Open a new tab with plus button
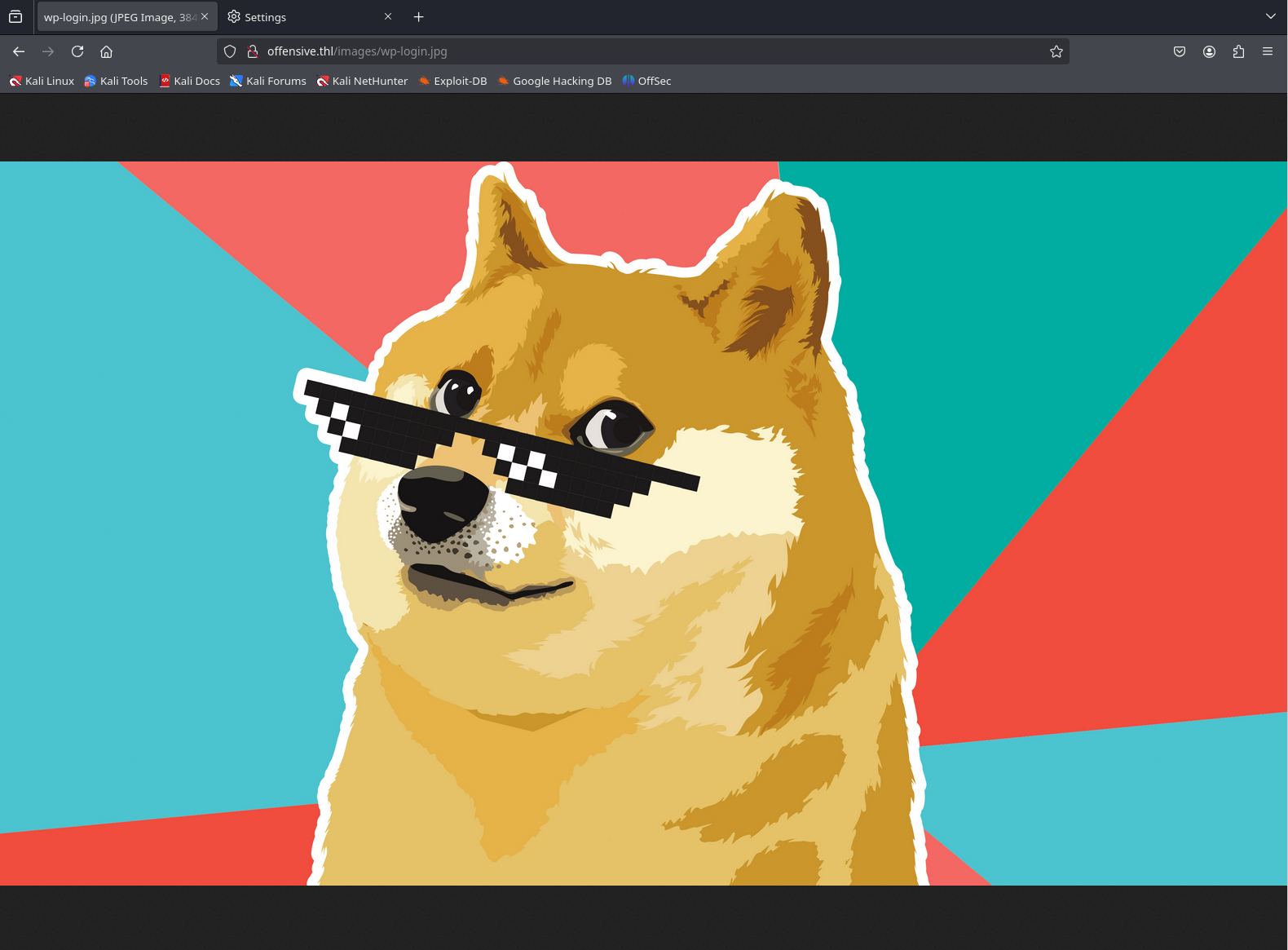Image resolution: width=1288 pixels, height=950 pixels. (x=418, y=17)
